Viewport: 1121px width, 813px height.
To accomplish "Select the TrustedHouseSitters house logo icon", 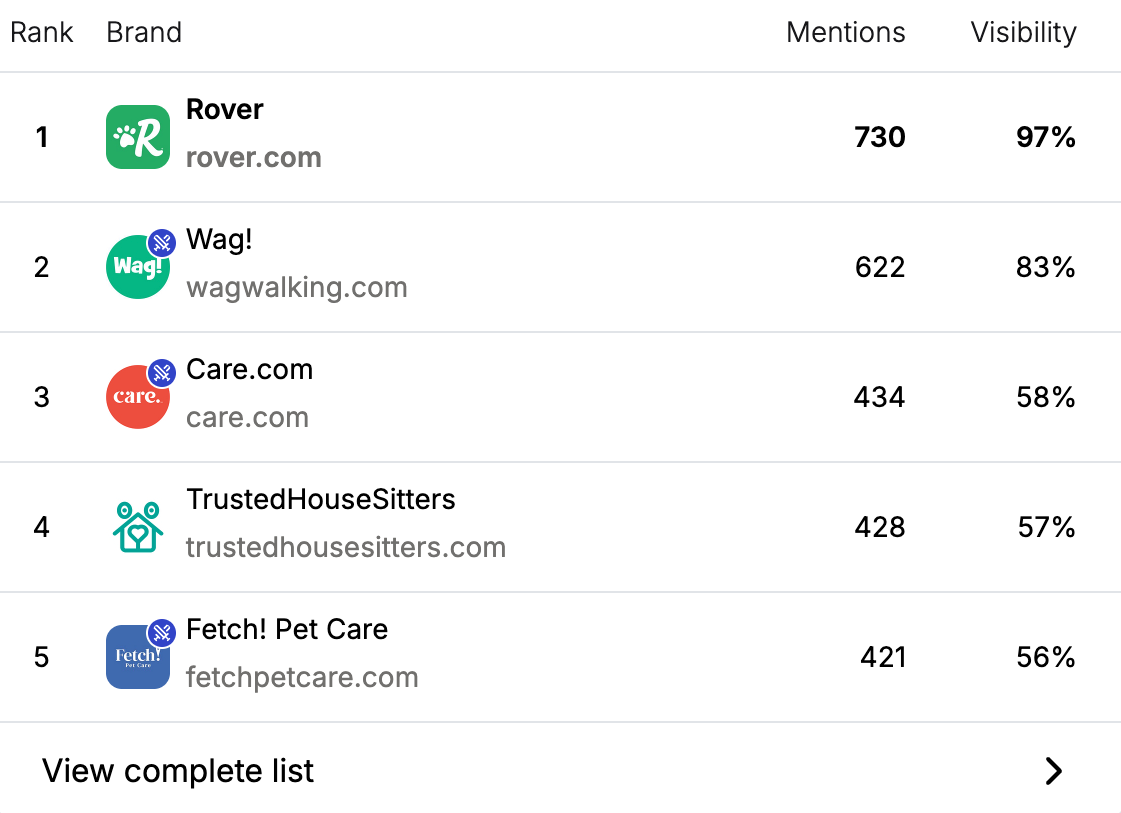I will pyautogui.click(x=138, y=527).
